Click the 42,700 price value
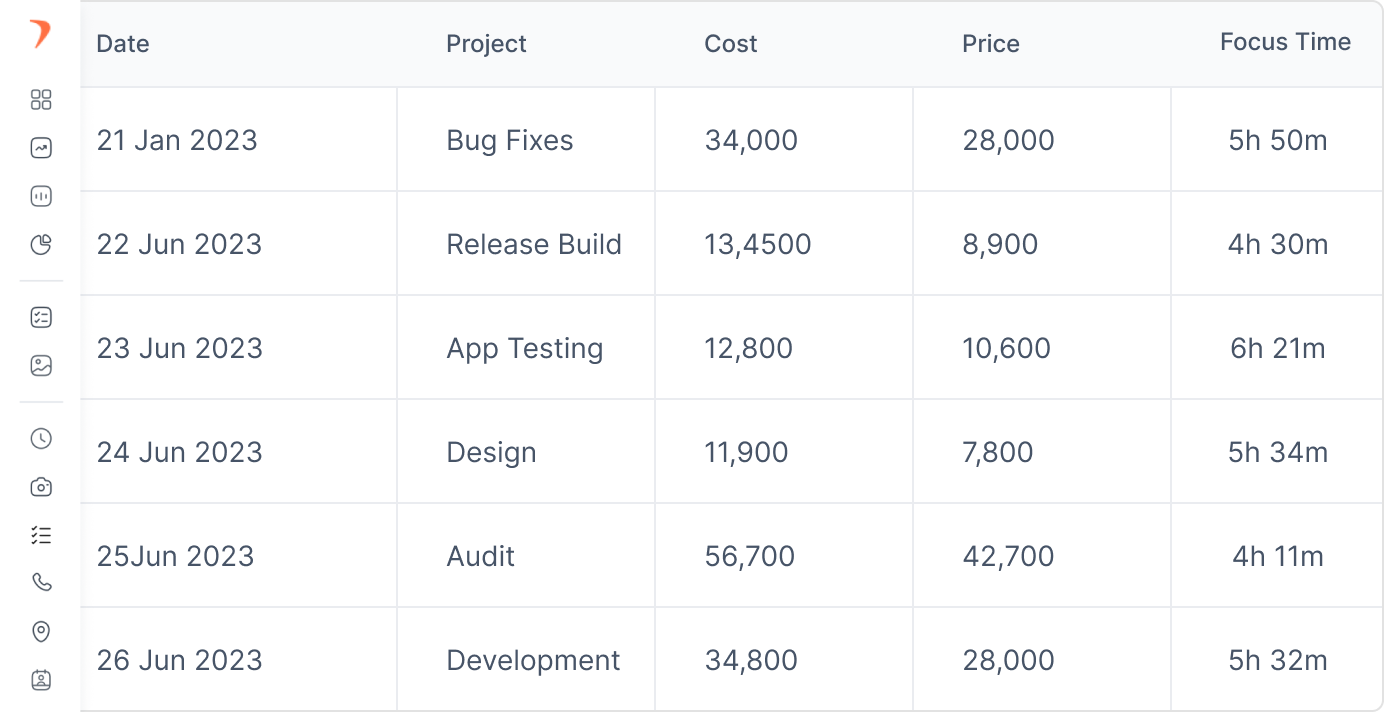Screen dimensions: 1384x712 [x=1009, y=556]
